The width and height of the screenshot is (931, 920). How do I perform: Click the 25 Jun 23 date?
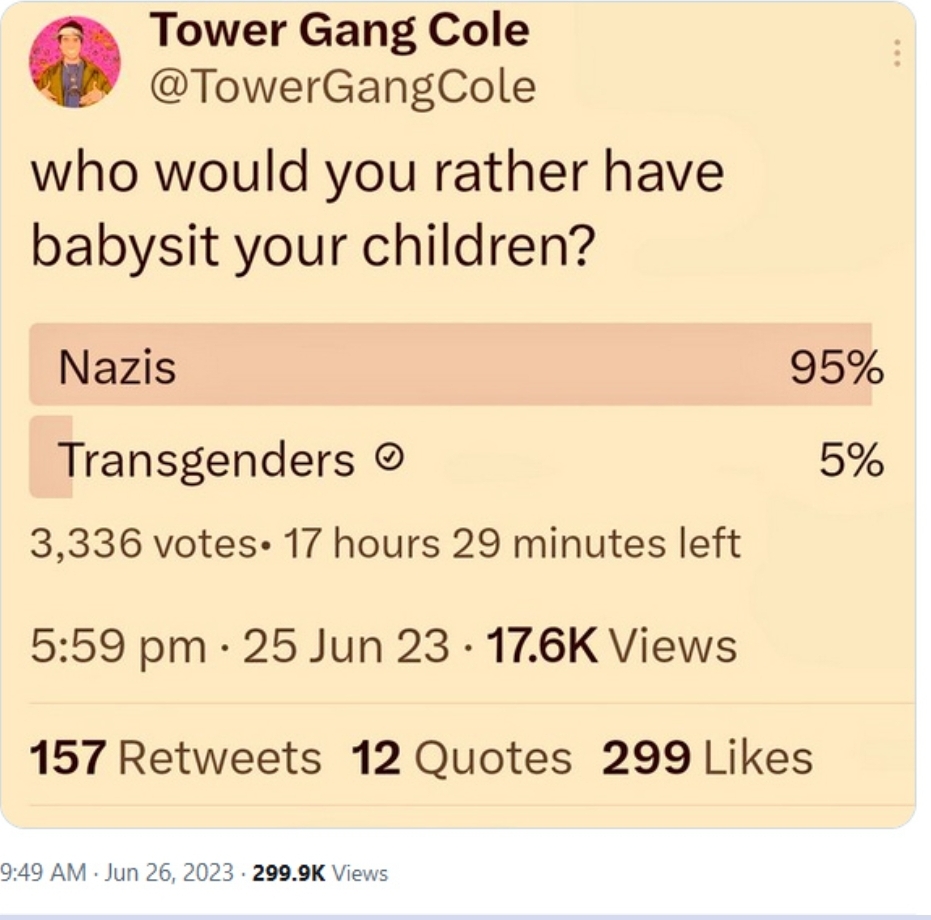click(346, 646)
